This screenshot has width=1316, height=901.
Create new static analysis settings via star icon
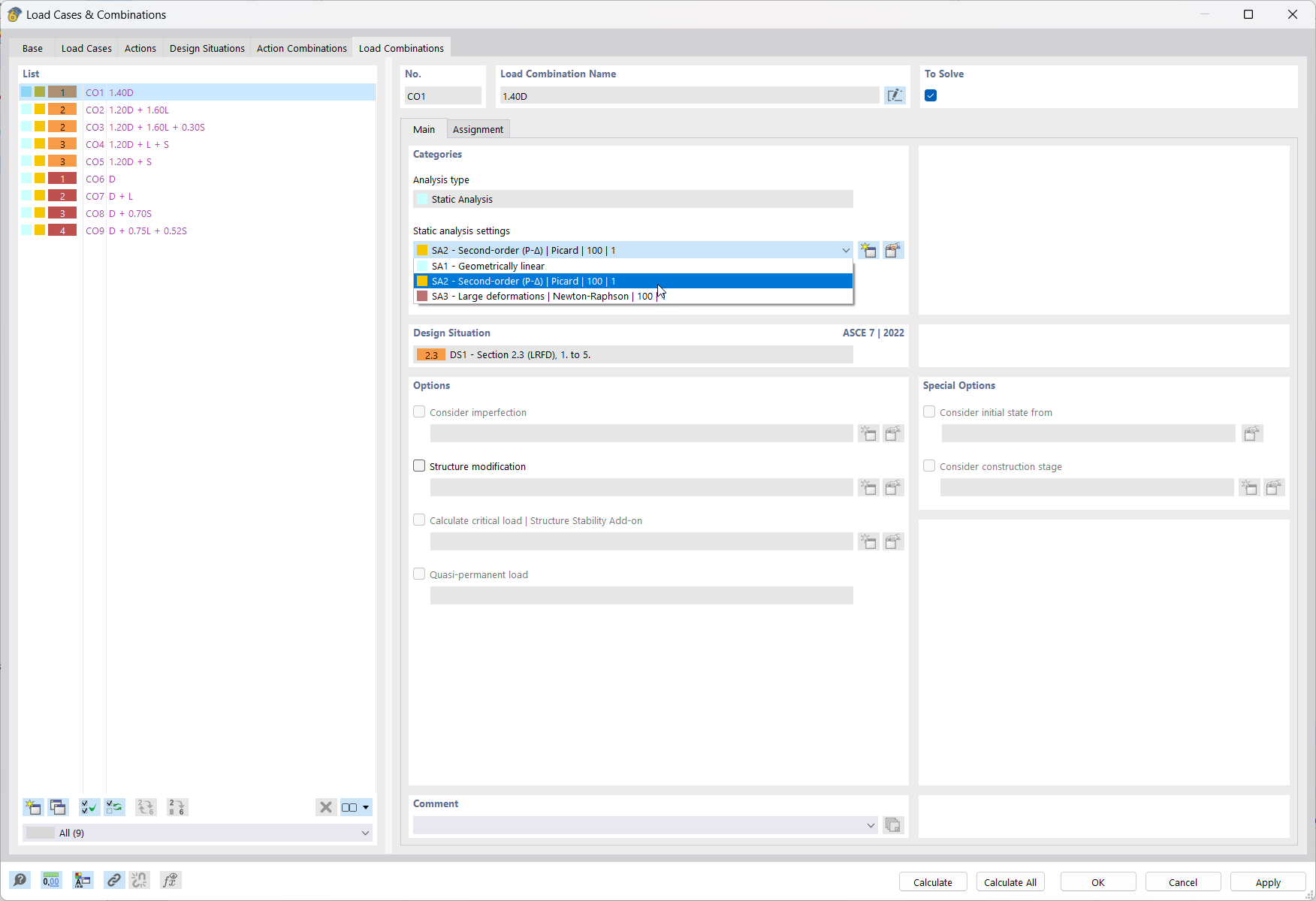(x=868, y=250)
